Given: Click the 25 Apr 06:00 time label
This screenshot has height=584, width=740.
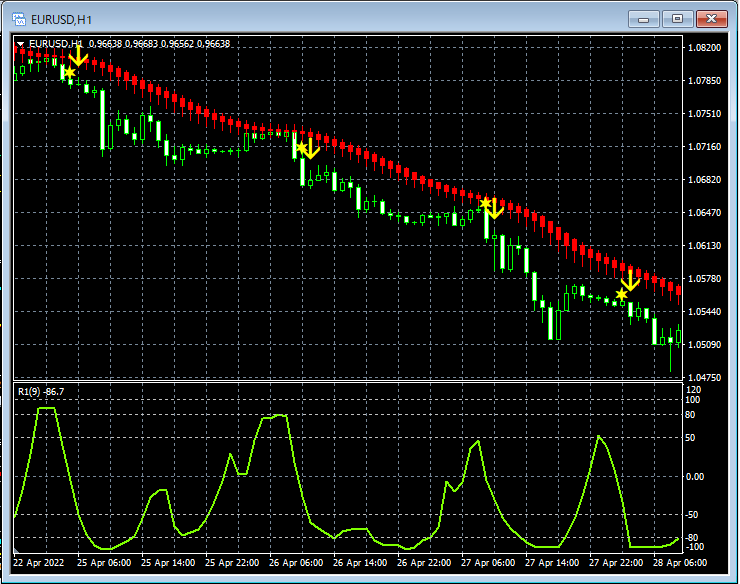Looking at the screenshot, I should [104, 563].
